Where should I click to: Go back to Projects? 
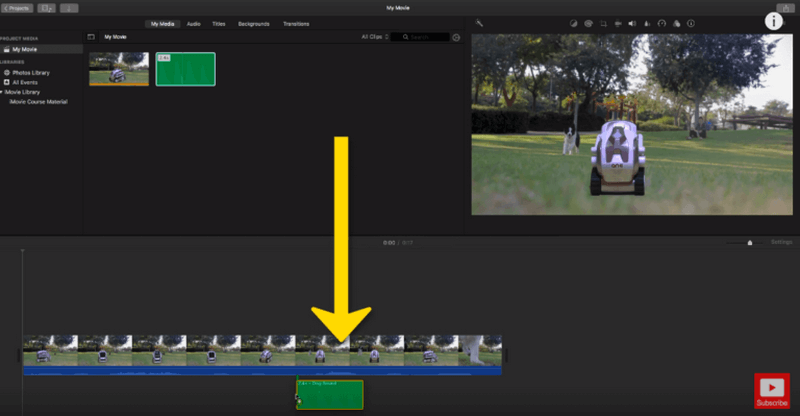tap(17, 8)
